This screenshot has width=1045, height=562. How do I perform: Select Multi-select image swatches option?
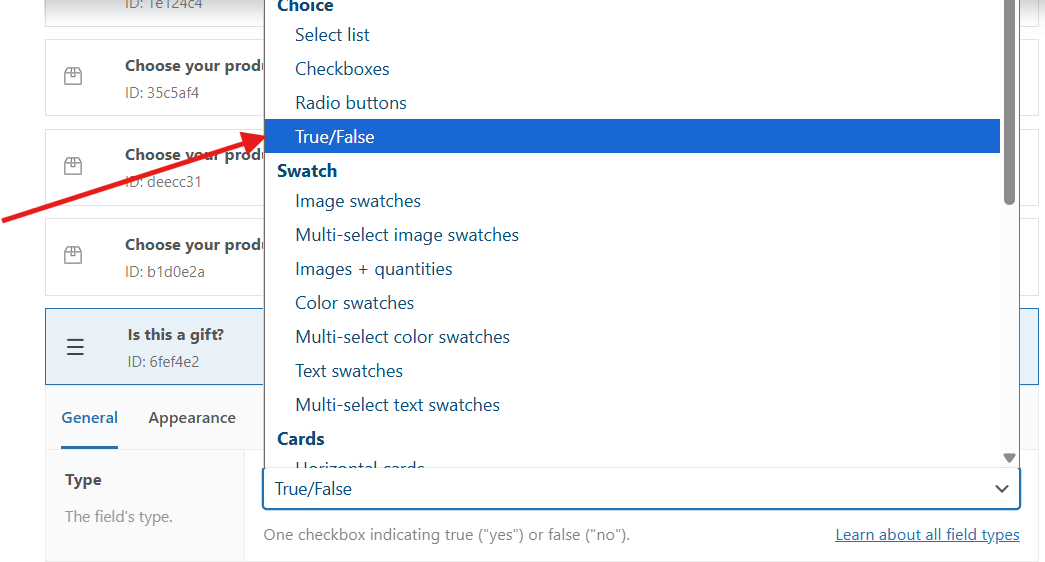point(407,235)
